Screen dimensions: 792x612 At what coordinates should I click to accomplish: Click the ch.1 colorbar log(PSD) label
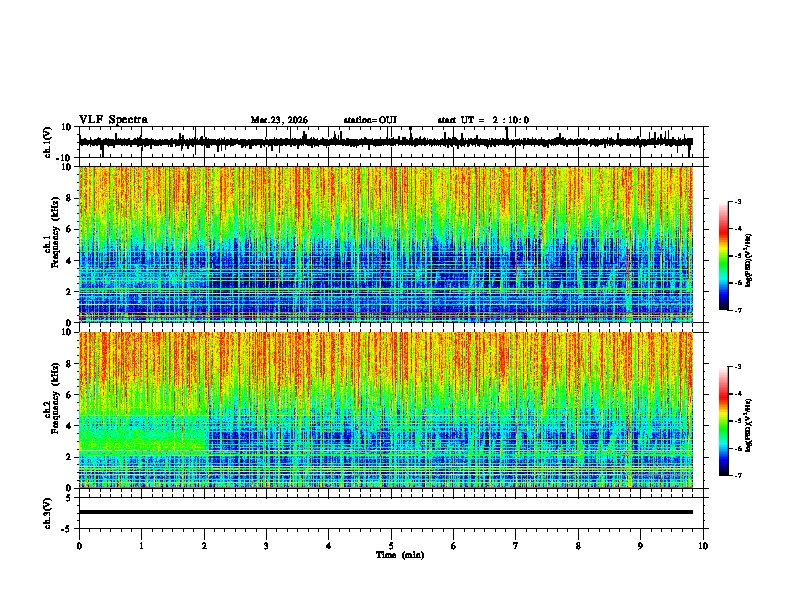point(749,260)
